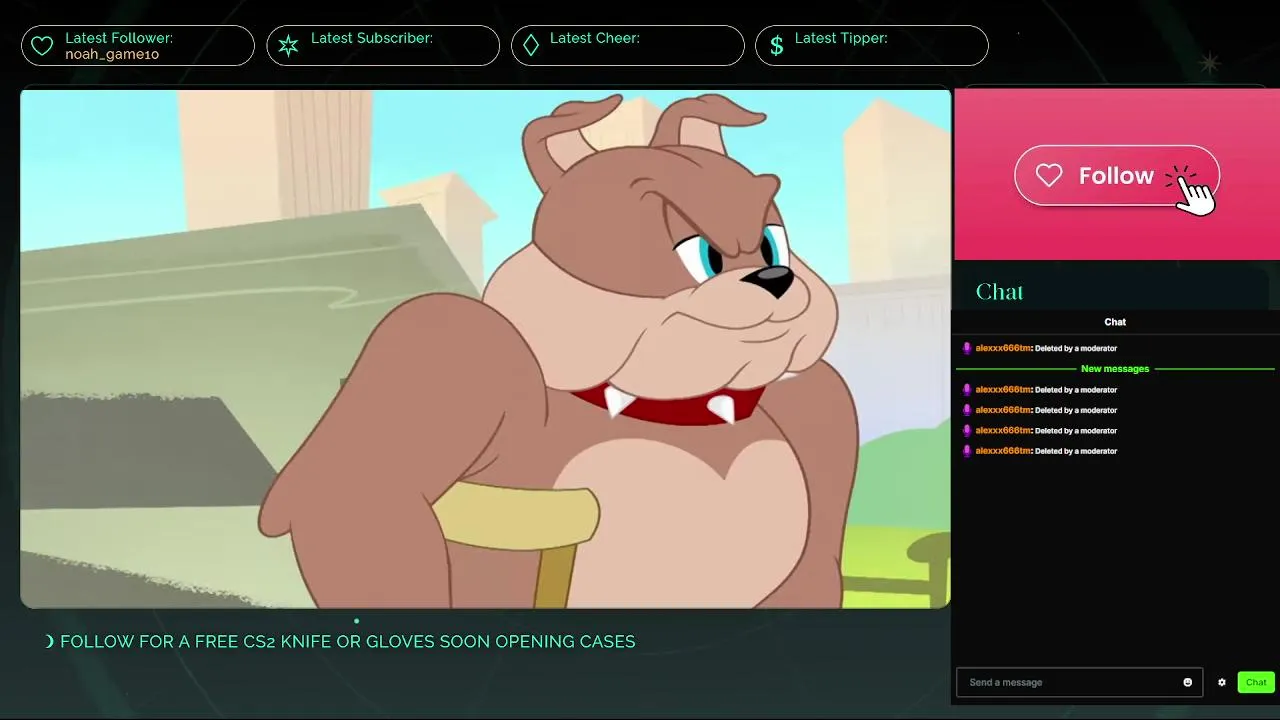Image resolution: width=1280 pixels, height=720 pixels.
Task: Send message with green Chat button
Action: coord(1256,682)
